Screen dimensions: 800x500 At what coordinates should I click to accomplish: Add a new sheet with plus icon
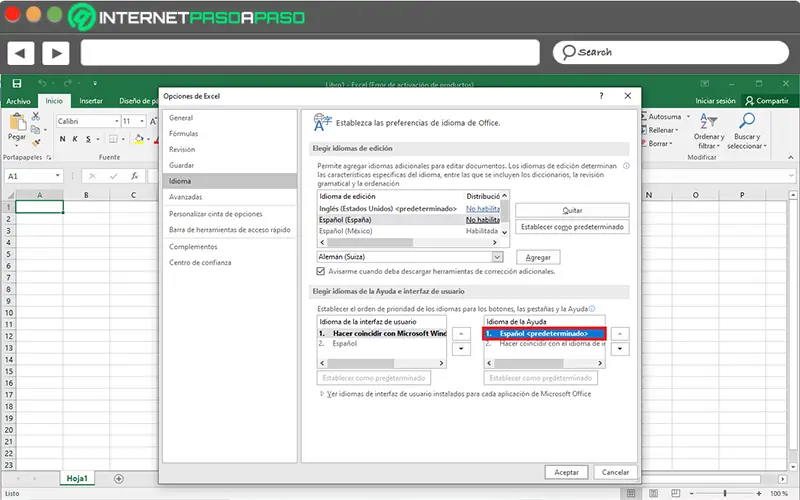click(119, 479)
